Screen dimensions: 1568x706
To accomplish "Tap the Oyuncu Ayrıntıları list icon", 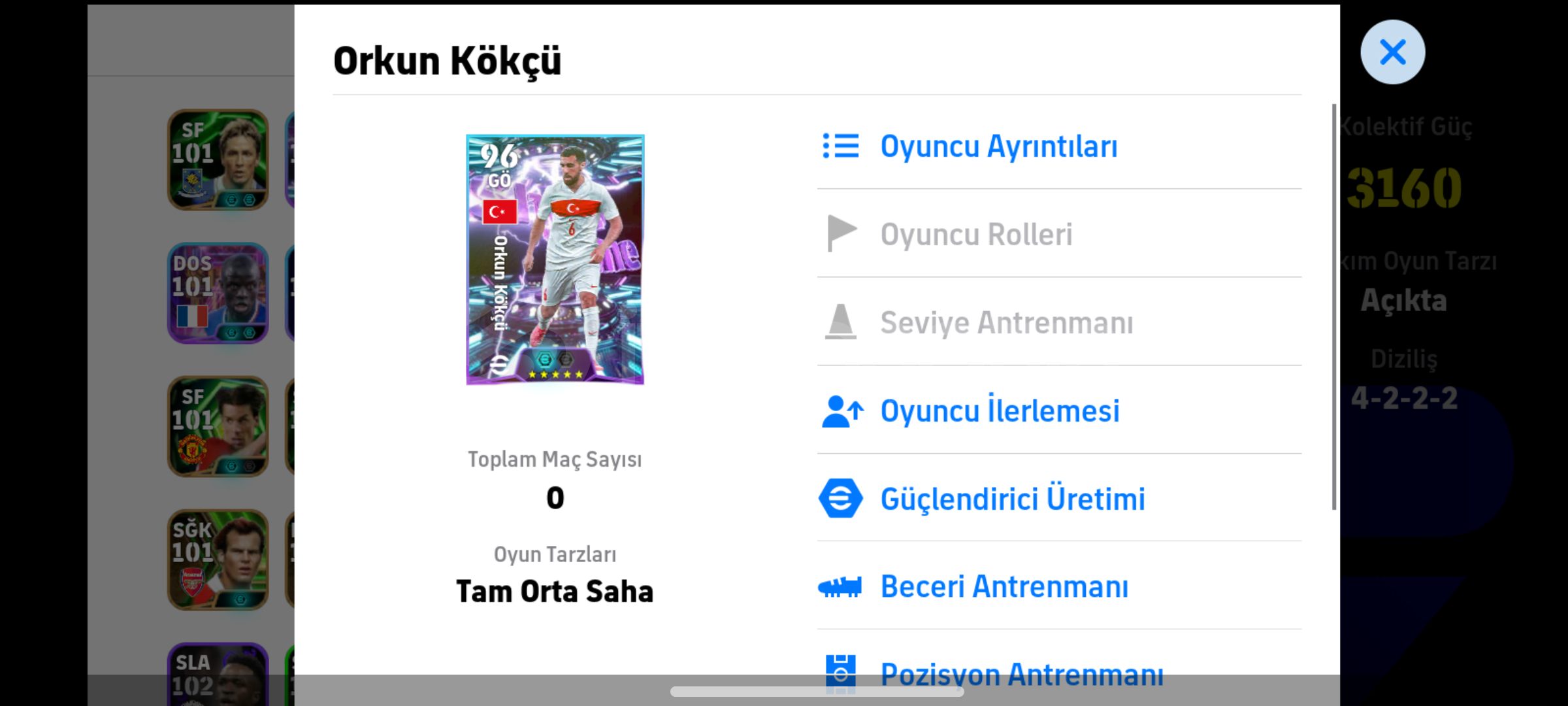I will [840, 146].
